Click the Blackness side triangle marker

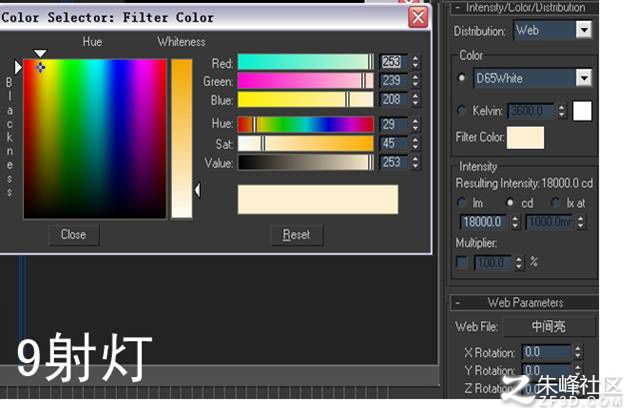pos(18,67)
